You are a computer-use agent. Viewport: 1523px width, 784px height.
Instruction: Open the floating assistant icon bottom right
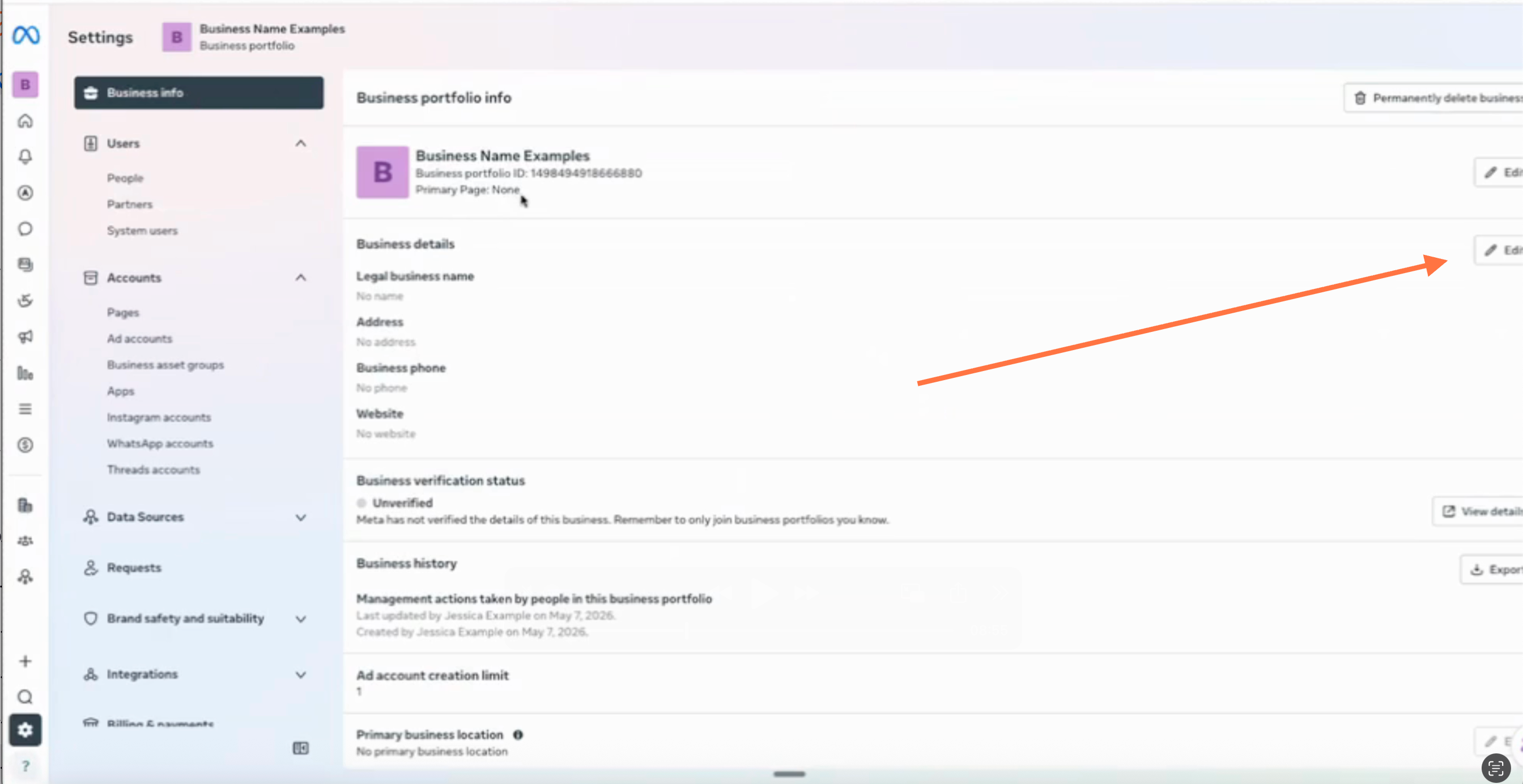(x=1496, y=769)
